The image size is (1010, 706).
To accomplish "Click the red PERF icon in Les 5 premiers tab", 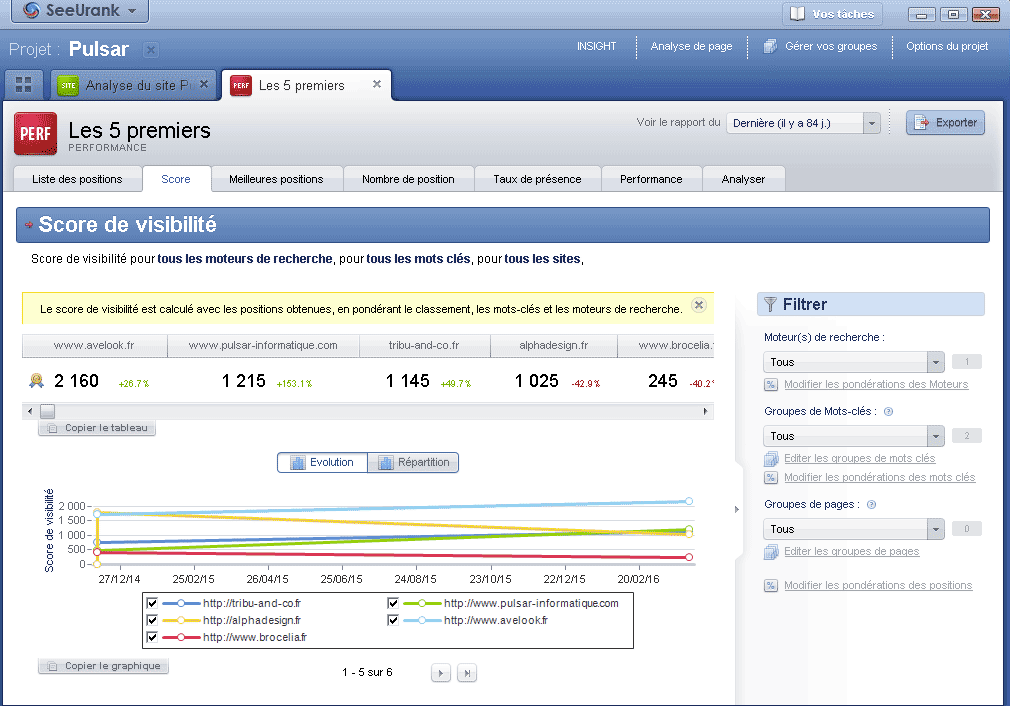I will [241, 85].
